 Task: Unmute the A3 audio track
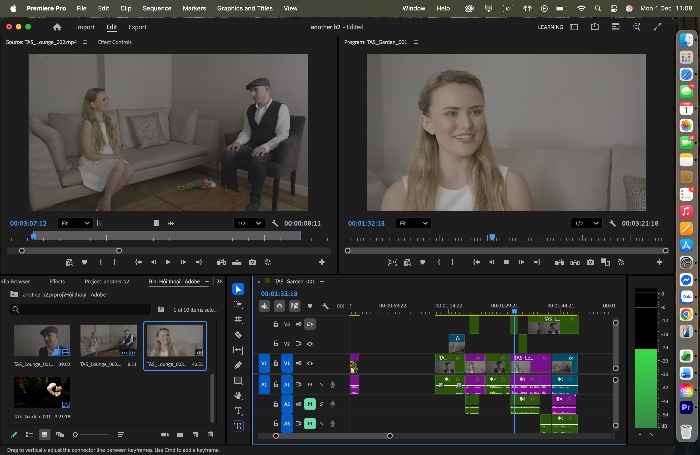(x=310, y=423)
